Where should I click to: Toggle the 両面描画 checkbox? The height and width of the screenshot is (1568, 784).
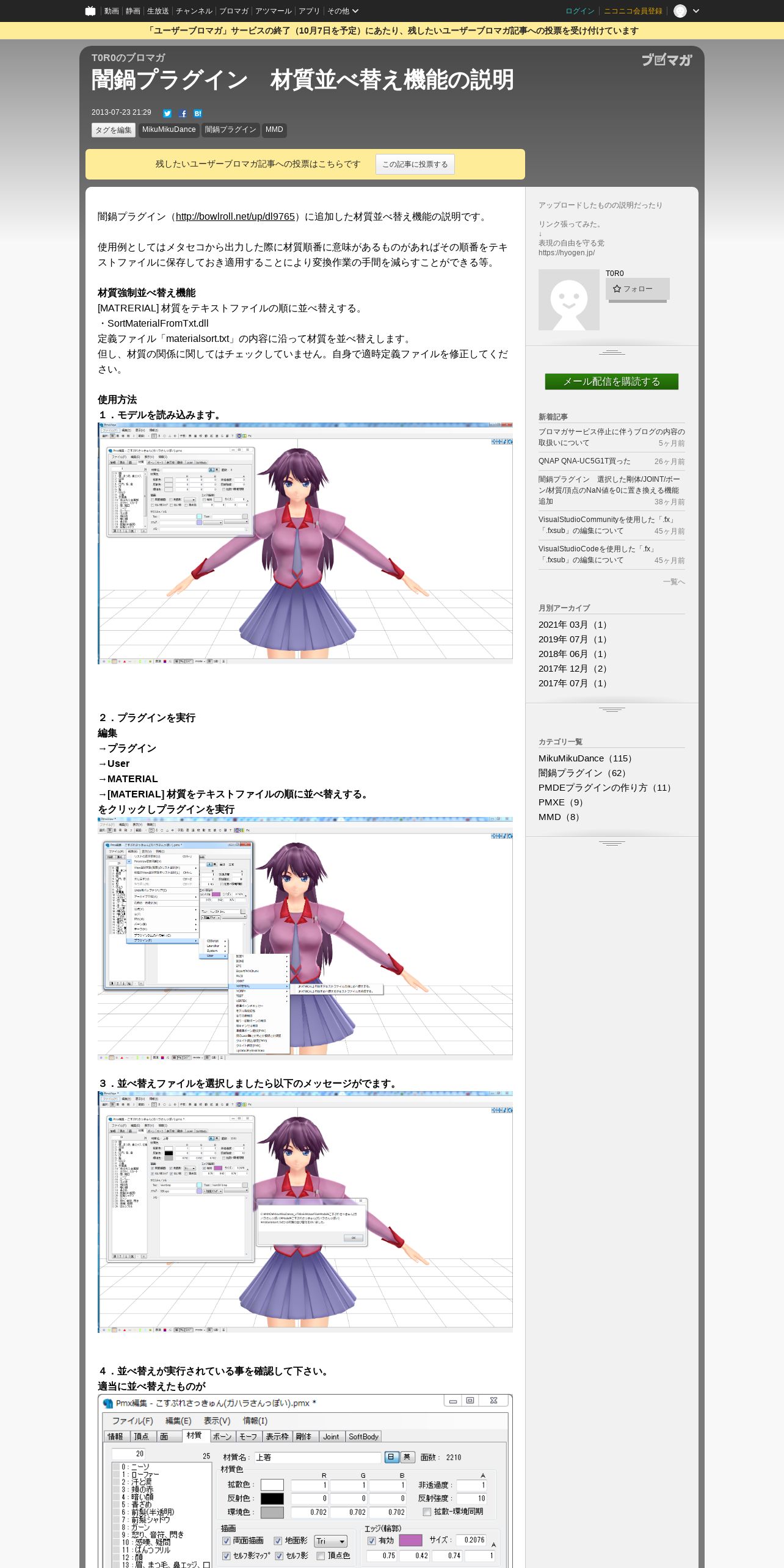click(226, 1541)
